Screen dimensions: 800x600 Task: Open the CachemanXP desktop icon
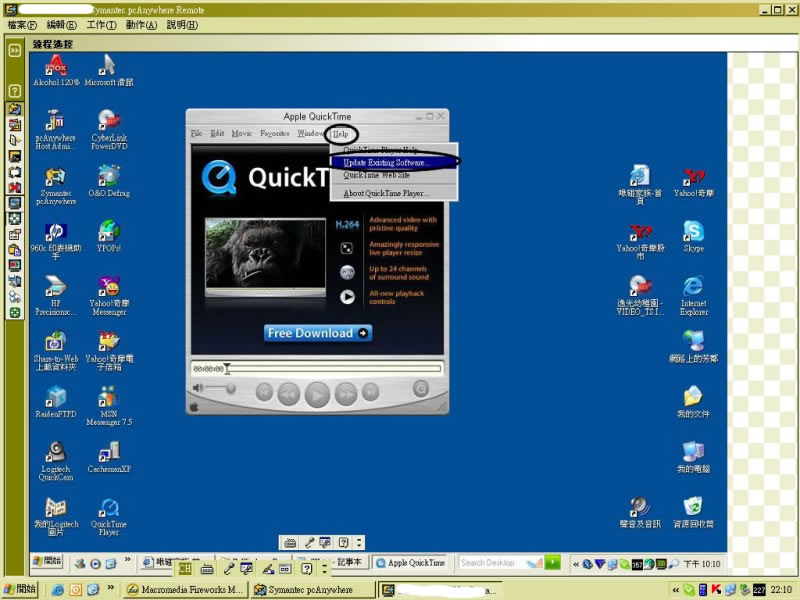pos(109,457)
